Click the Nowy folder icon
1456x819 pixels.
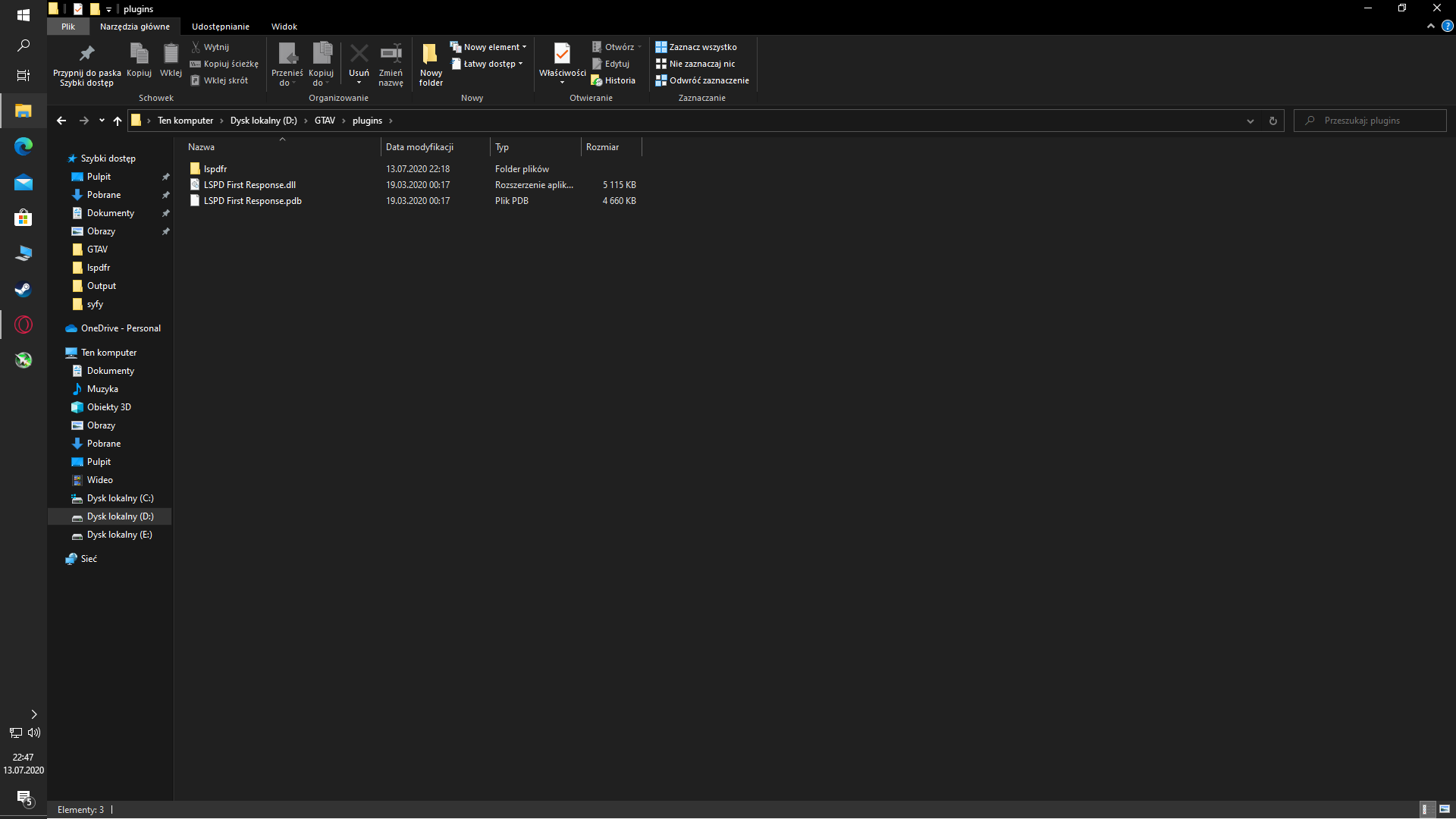pos(430,54)
